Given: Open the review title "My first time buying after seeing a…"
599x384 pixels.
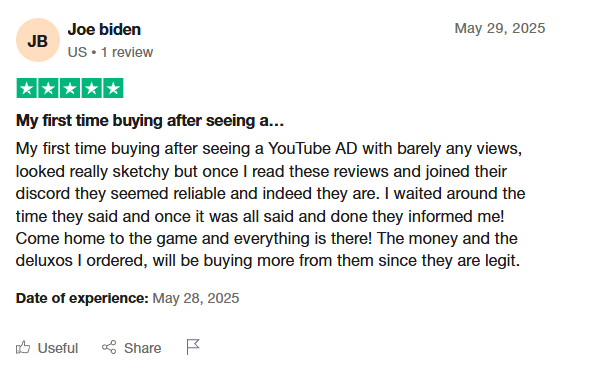Looking at the screenshot, I should (x=150, y=121).
